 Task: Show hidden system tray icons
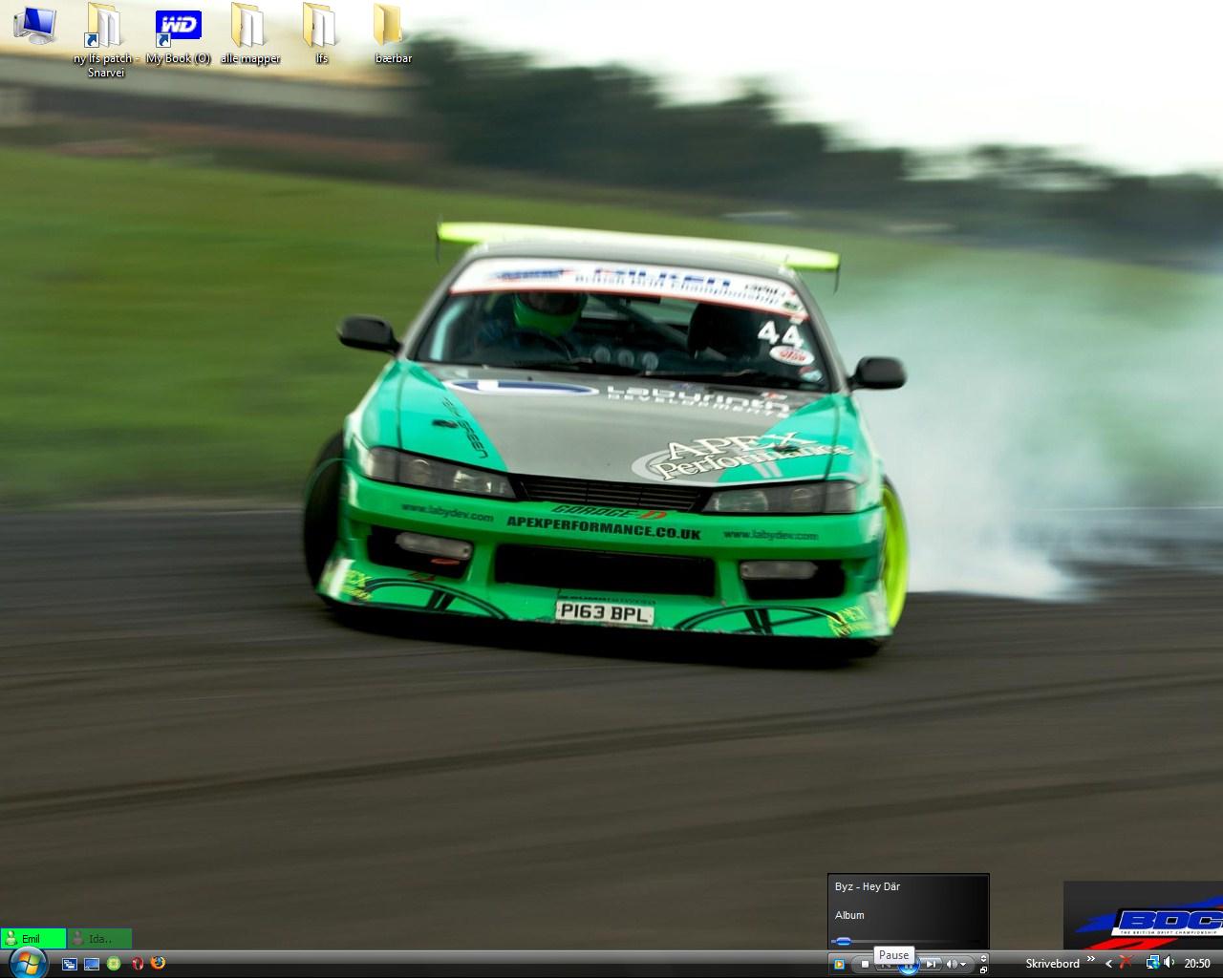[x=1108, y=964]
